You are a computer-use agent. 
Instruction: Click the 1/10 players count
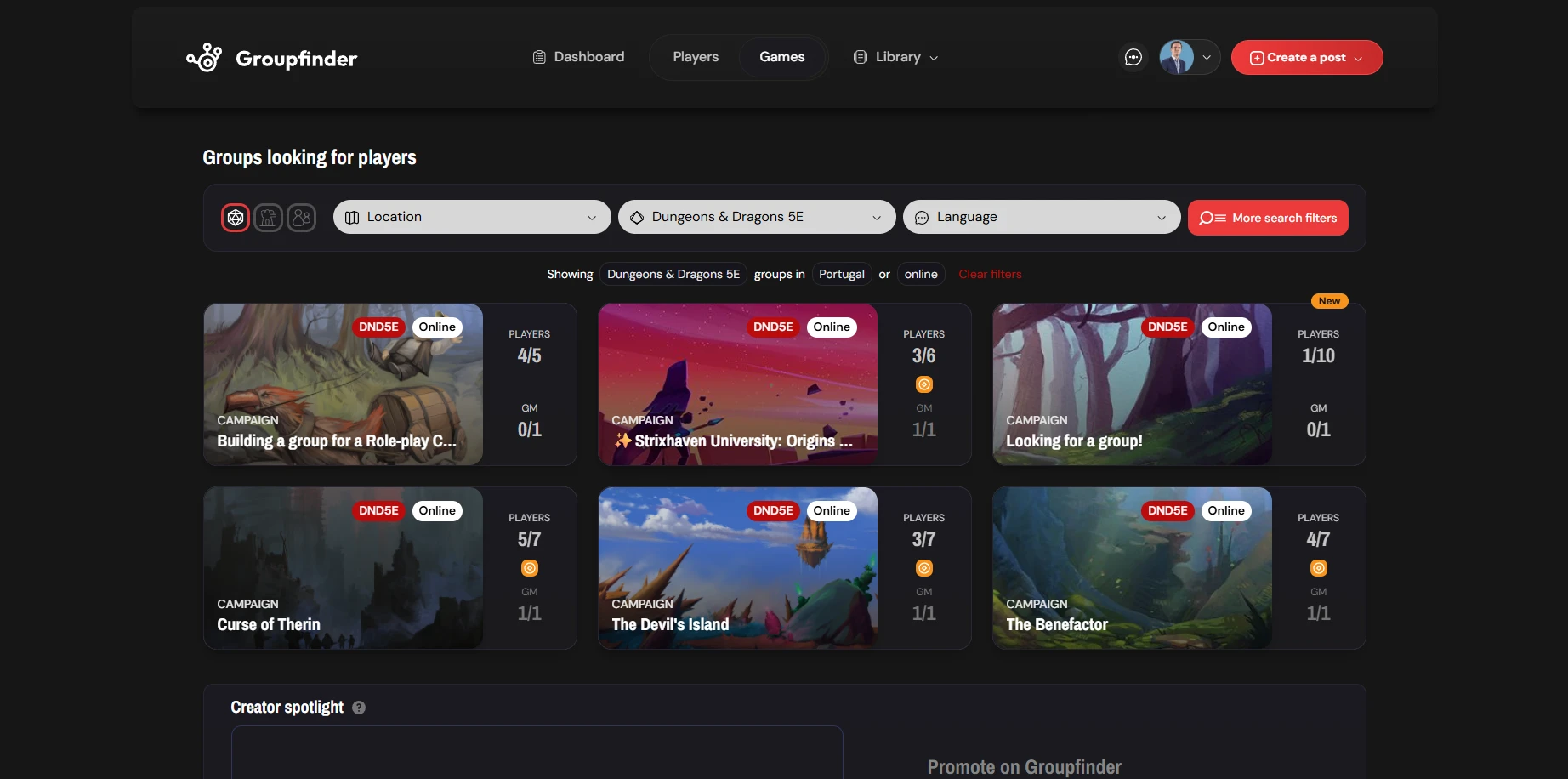pos(1319,355)
